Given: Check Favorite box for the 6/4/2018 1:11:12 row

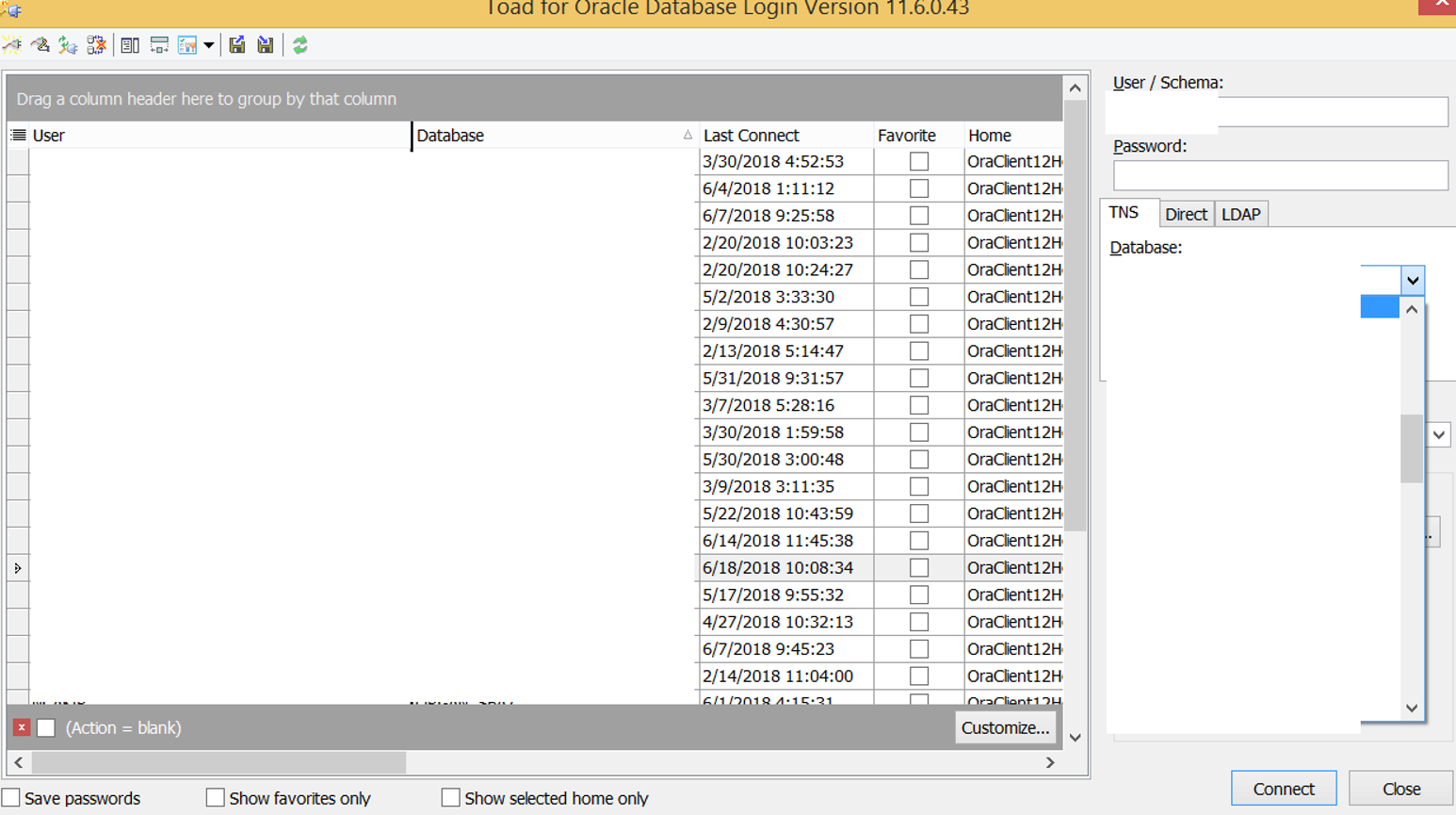Looking at the screenshot, I should (x=919, y=188).
